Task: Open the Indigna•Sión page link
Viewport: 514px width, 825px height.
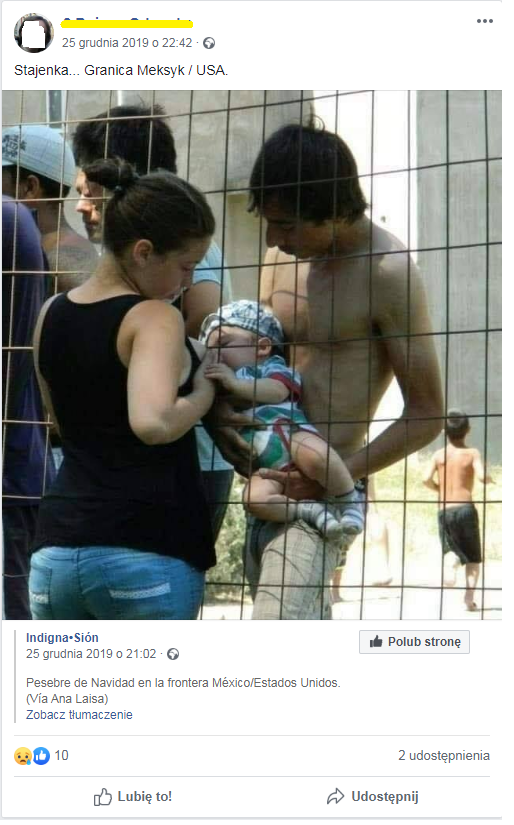Action: [x=62, y=638]
